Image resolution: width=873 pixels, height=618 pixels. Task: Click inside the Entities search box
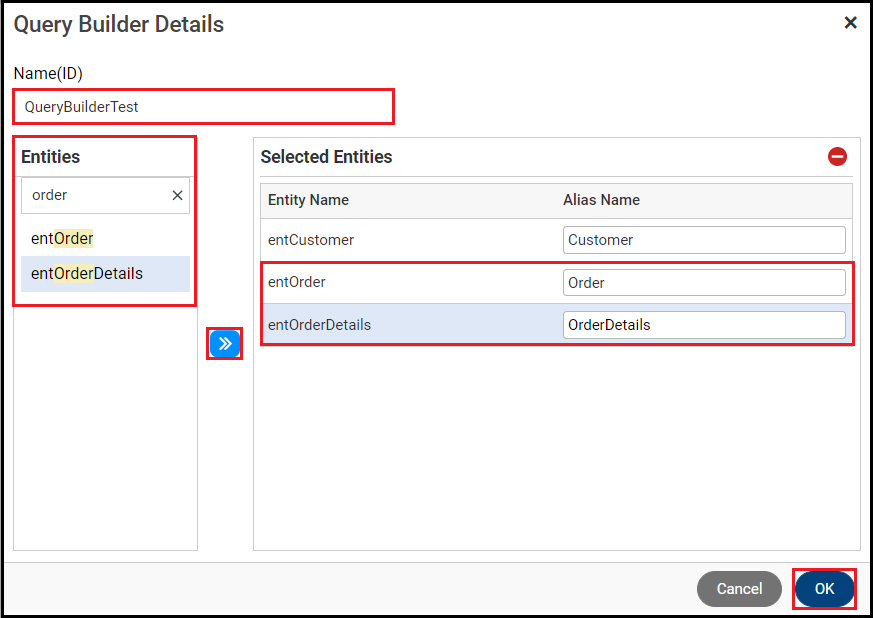click(x=95, y=196)
